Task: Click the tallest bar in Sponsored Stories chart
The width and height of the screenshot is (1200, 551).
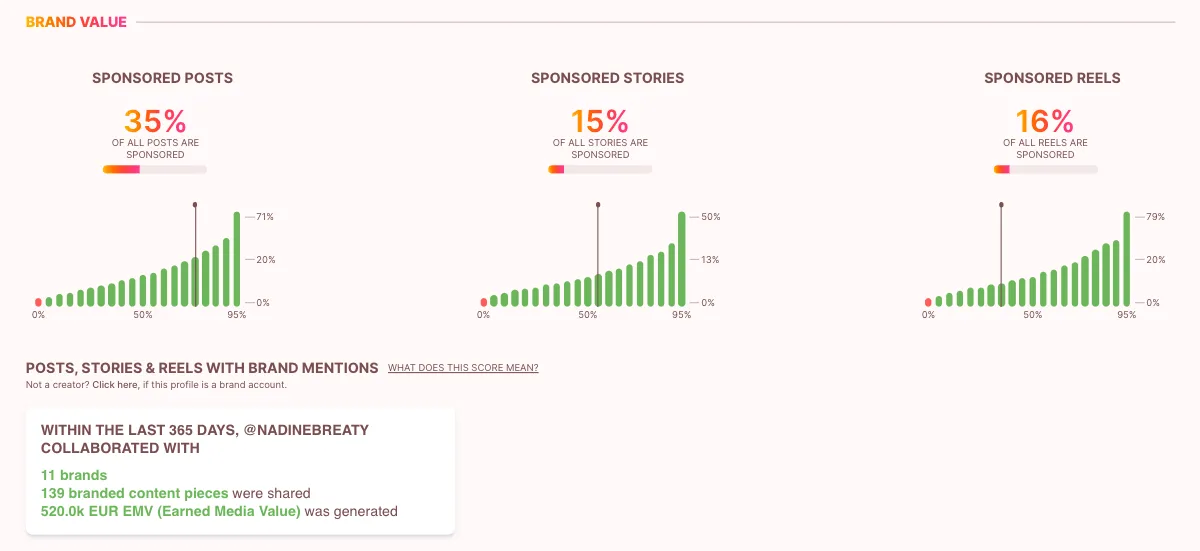Action: pos(682,259)
